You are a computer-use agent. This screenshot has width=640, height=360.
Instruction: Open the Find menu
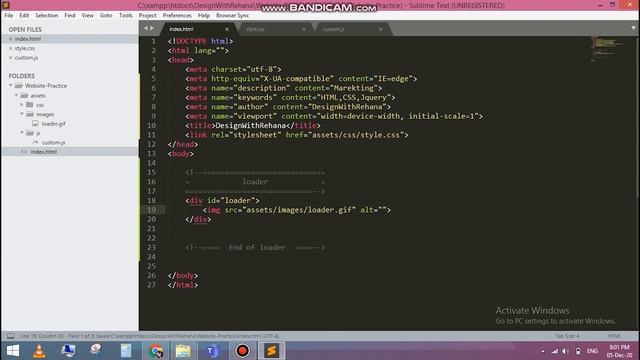[x=70, y=15]
